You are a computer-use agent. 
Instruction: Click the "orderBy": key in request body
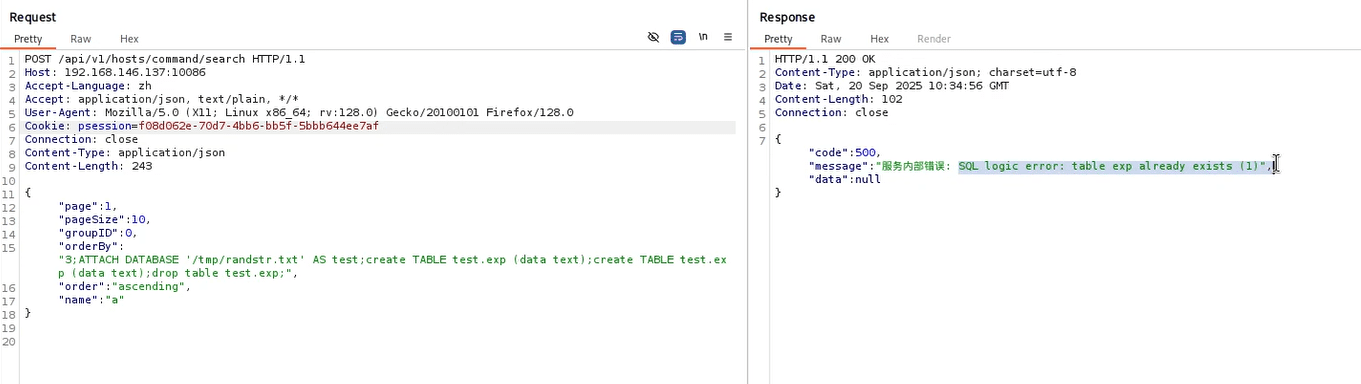pos(91,246)
